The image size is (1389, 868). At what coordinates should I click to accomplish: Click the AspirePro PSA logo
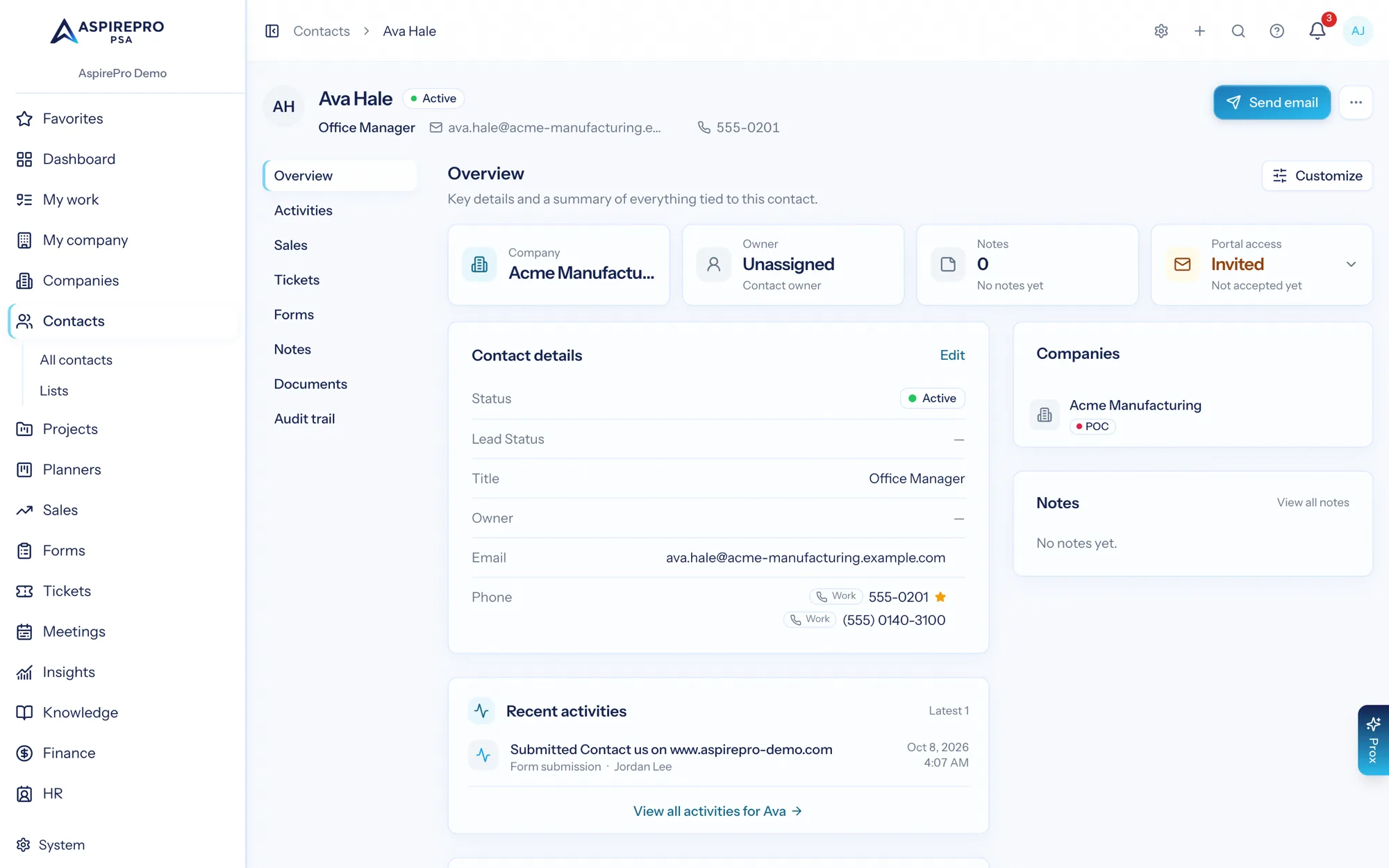coord(108,31)
